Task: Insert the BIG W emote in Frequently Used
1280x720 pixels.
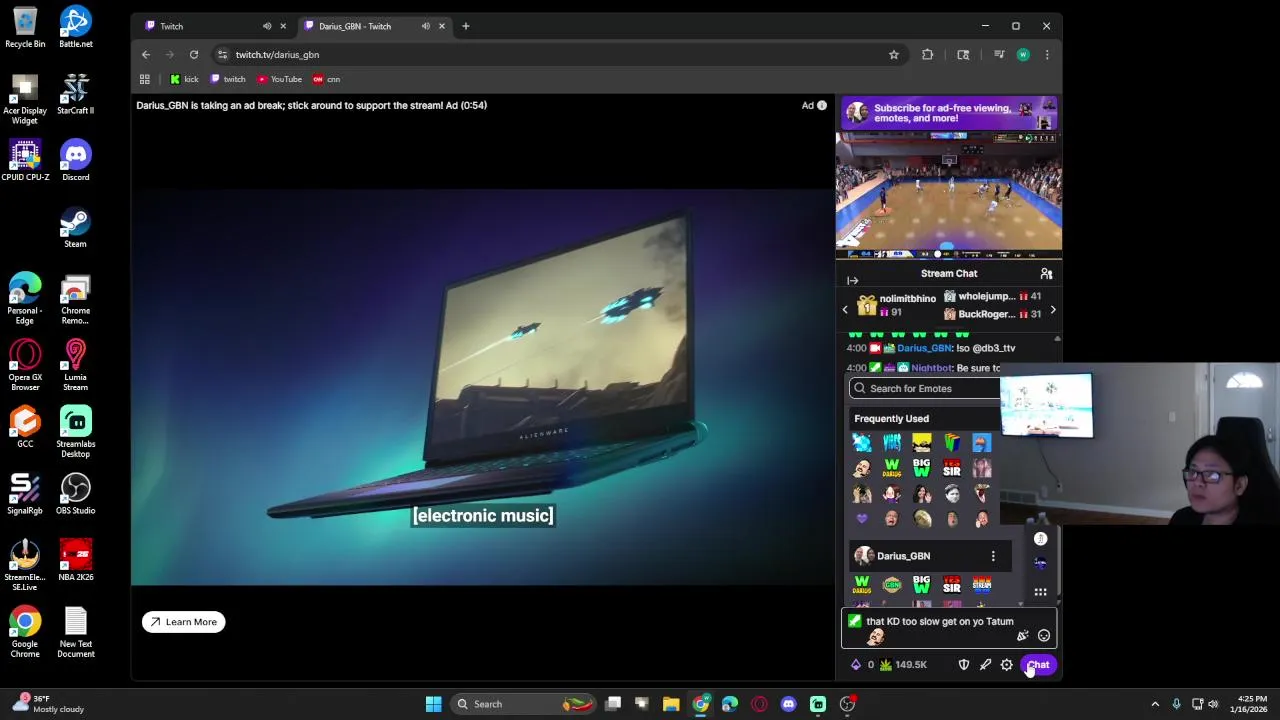Action: pyautogui.click(x=922, y=468)
